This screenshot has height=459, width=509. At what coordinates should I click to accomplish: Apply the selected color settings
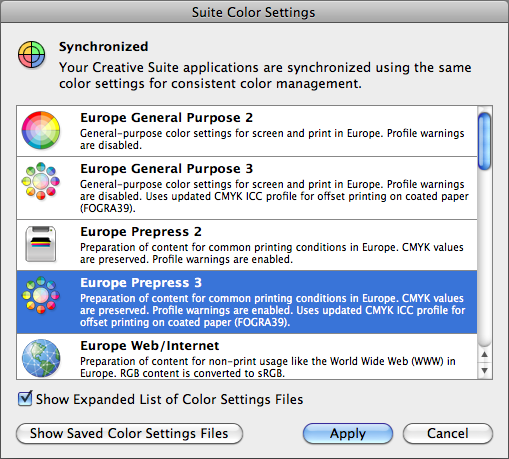(x=348, y=433)
